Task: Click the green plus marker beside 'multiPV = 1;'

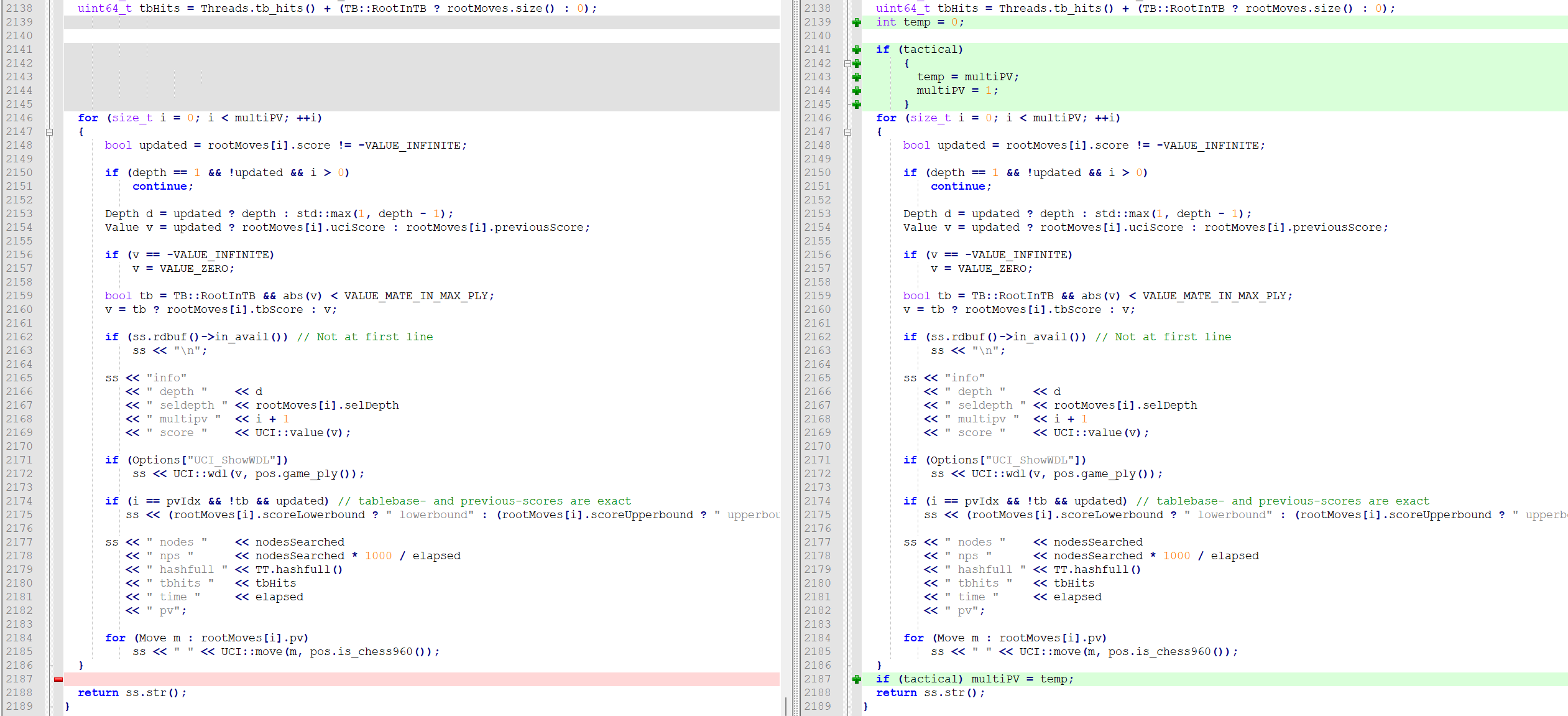Action: [x=857, y=91]
